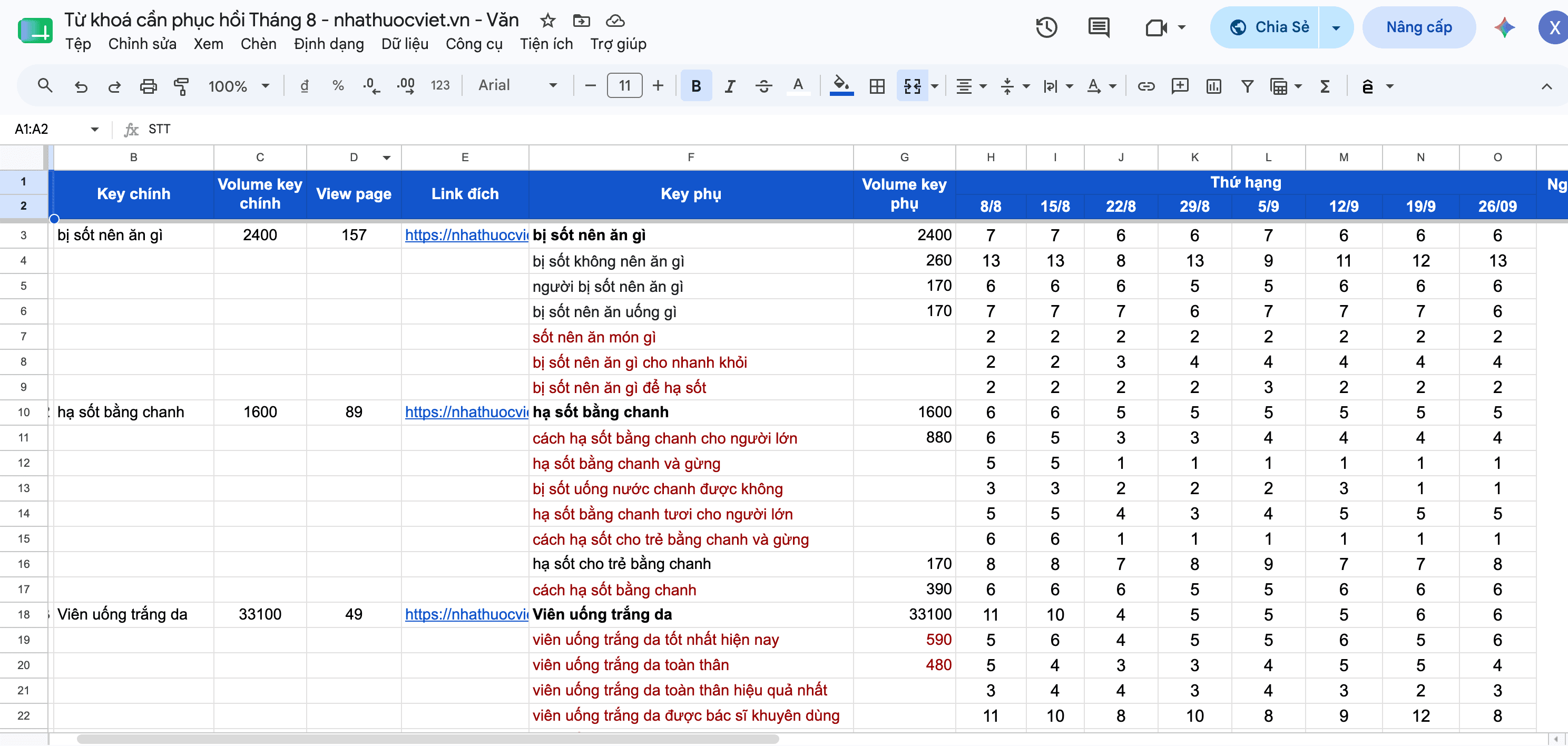This screenshot has height=746, width=1568.
Task: Click the insert link icon
Action: pos(1145,86)
